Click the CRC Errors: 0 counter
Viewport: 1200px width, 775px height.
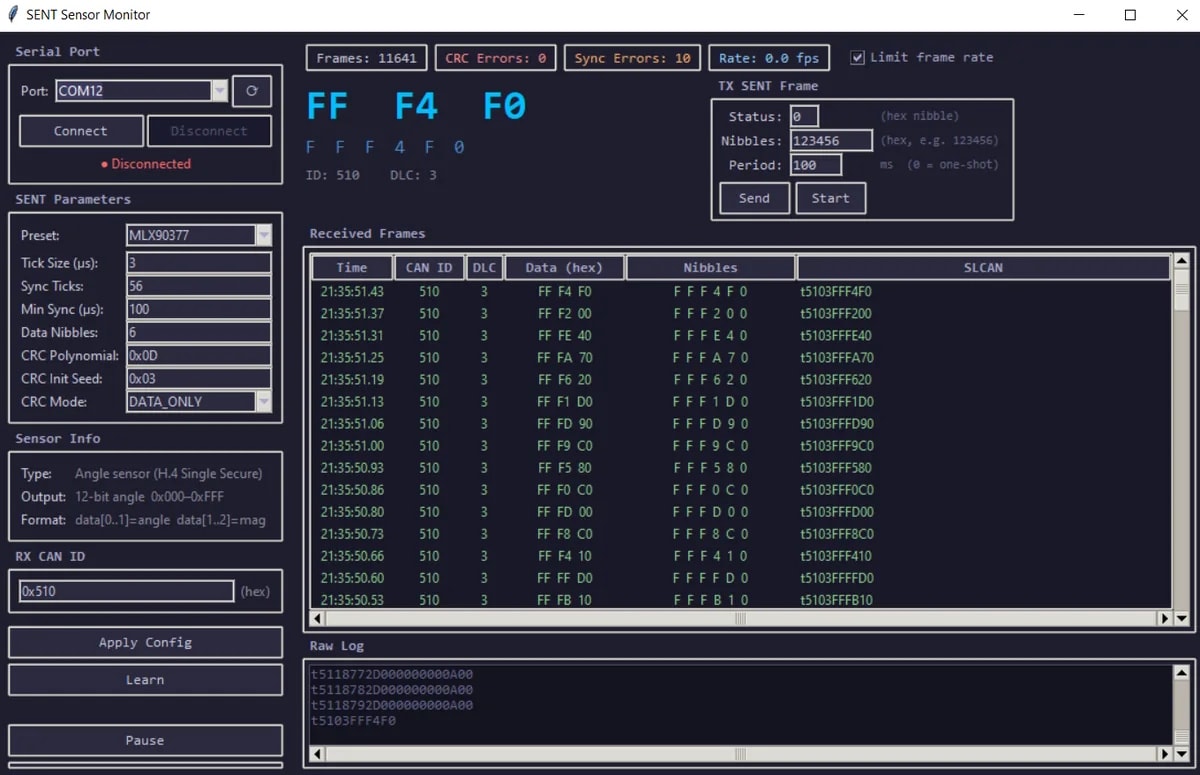[496, 58]
